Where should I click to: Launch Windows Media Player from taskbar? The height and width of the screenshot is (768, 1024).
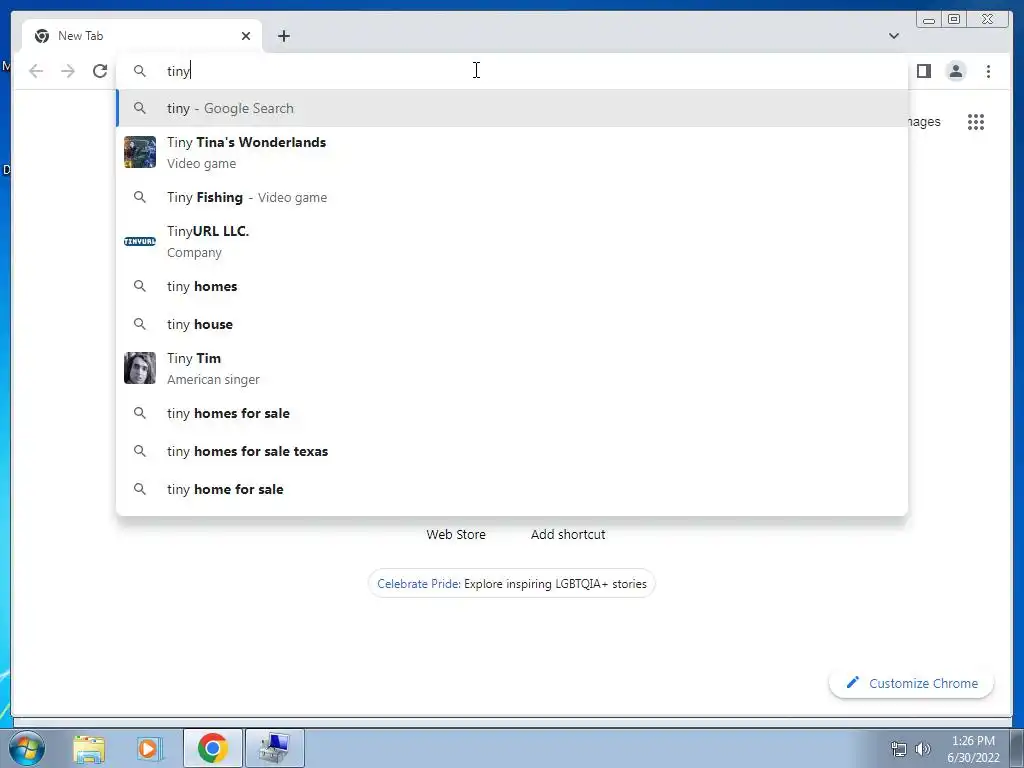150,748
